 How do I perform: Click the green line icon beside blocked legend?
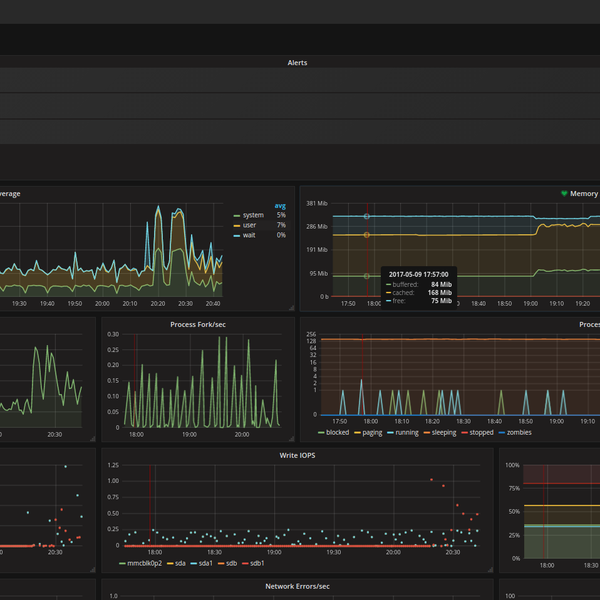[320, 433]
